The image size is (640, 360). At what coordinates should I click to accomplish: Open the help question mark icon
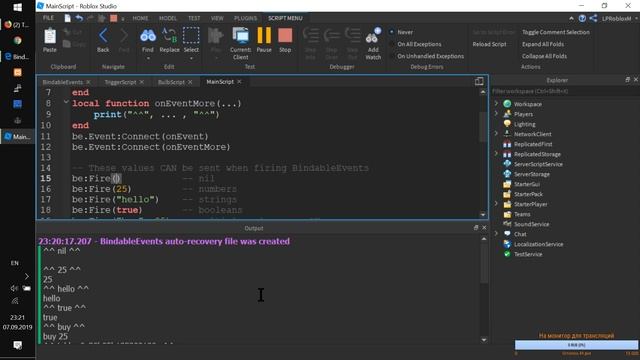[582, 18]
